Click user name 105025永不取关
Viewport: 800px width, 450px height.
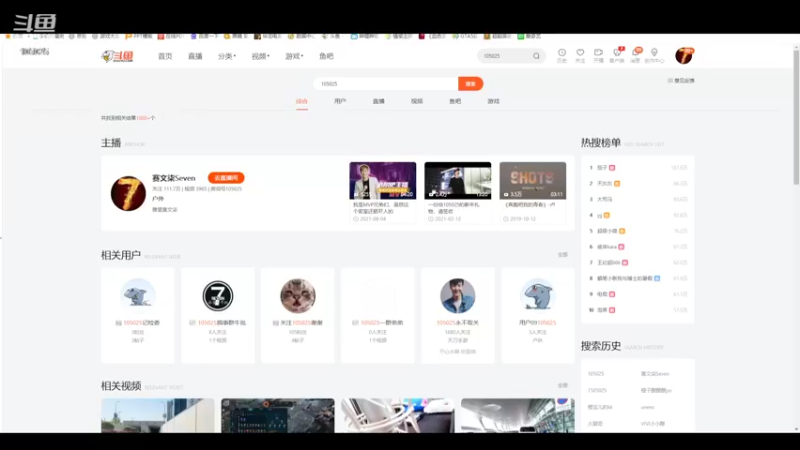point(458,323)
